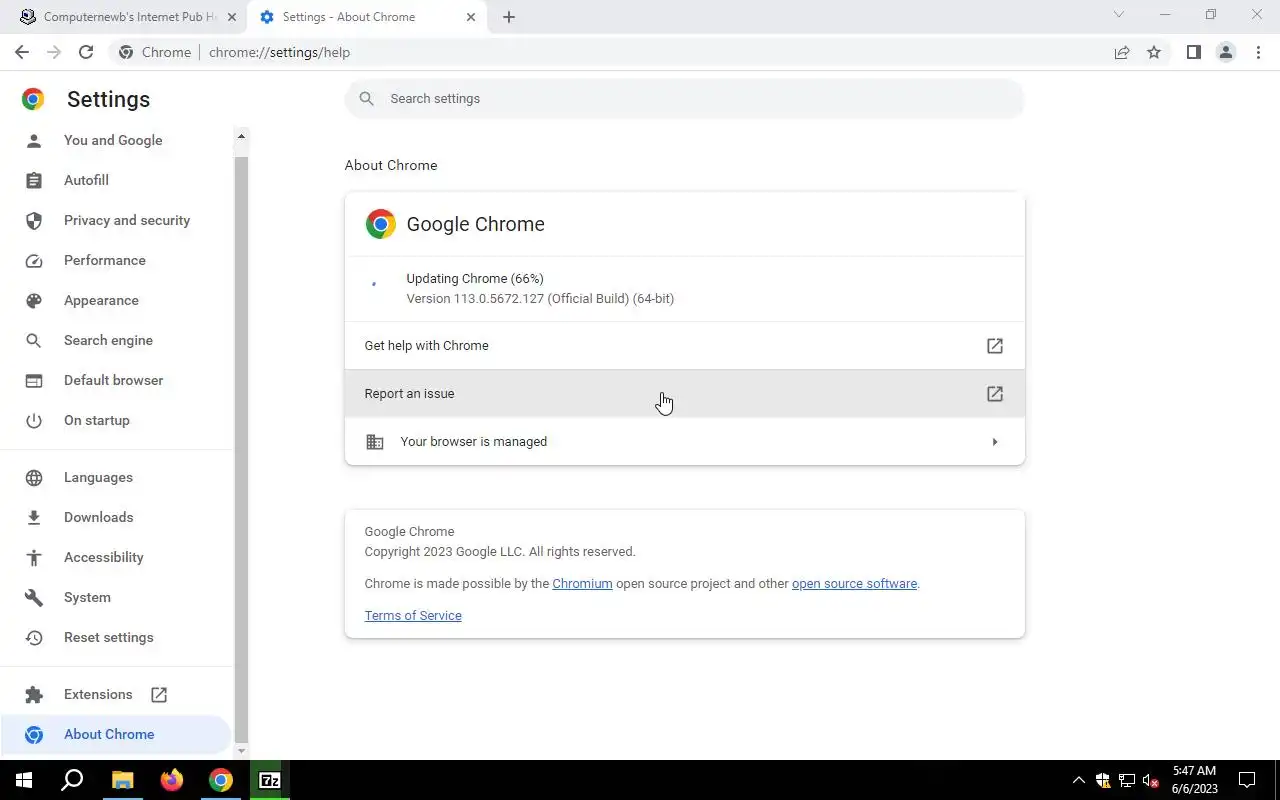Click the external link icon next to Extensions
This screenshot has height=800, width=1280.
tap(159, 694)
